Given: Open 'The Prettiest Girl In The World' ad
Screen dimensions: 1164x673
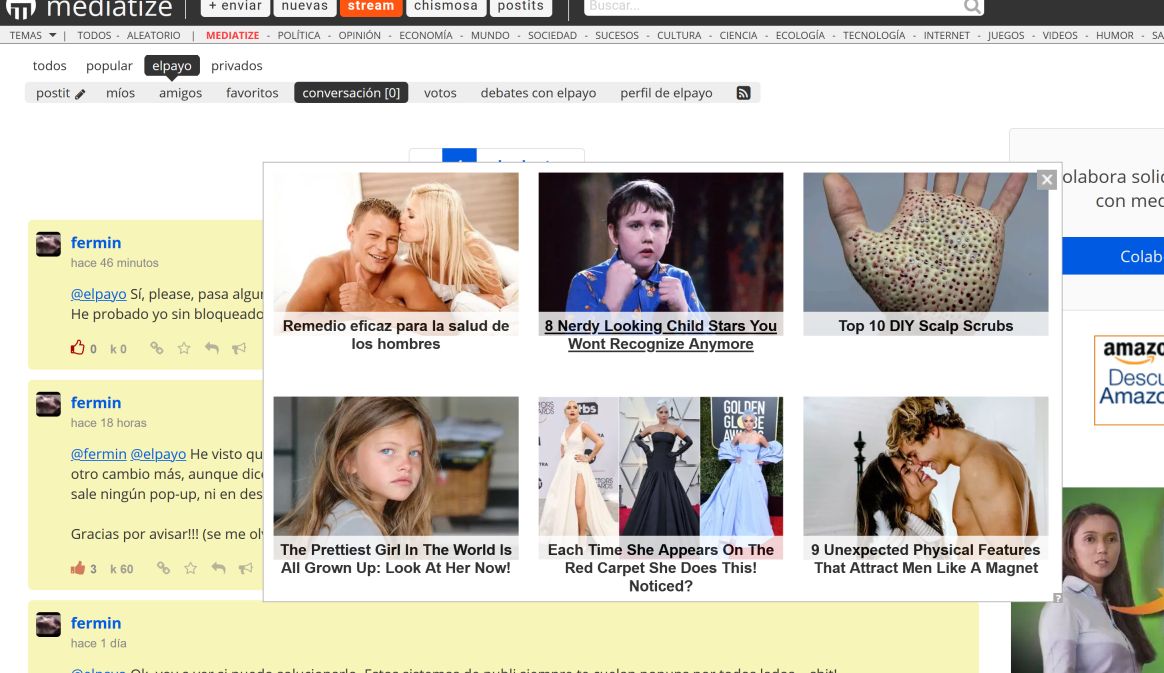Looking at the screenshot, I should click(x=396, y=485).
